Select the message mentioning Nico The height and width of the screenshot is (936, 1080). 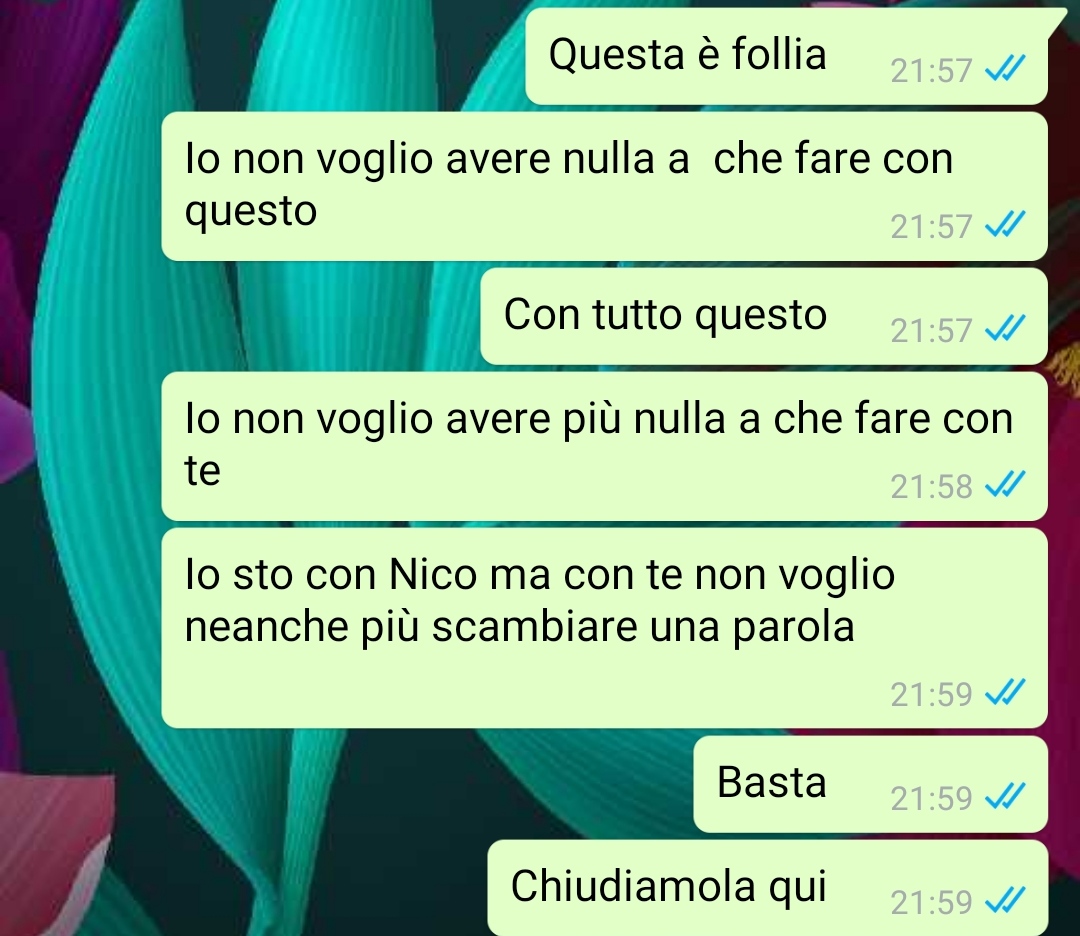(605, 628)
